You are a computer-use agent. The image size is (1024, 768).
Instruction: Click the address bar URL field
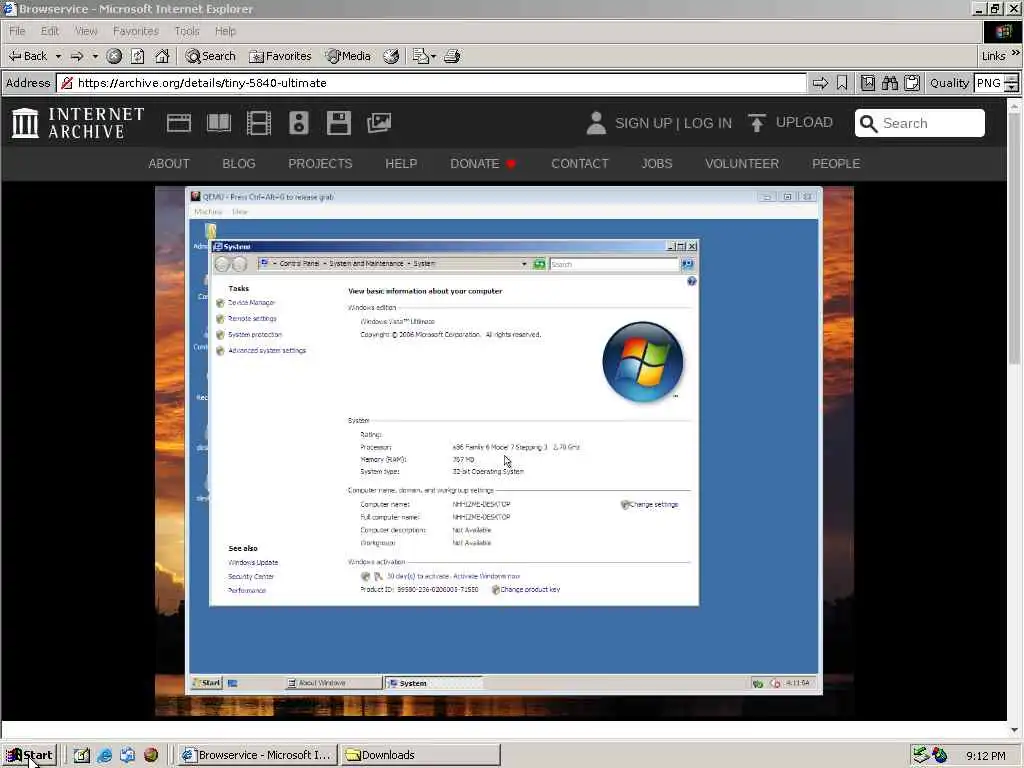[x=431, y=83]
